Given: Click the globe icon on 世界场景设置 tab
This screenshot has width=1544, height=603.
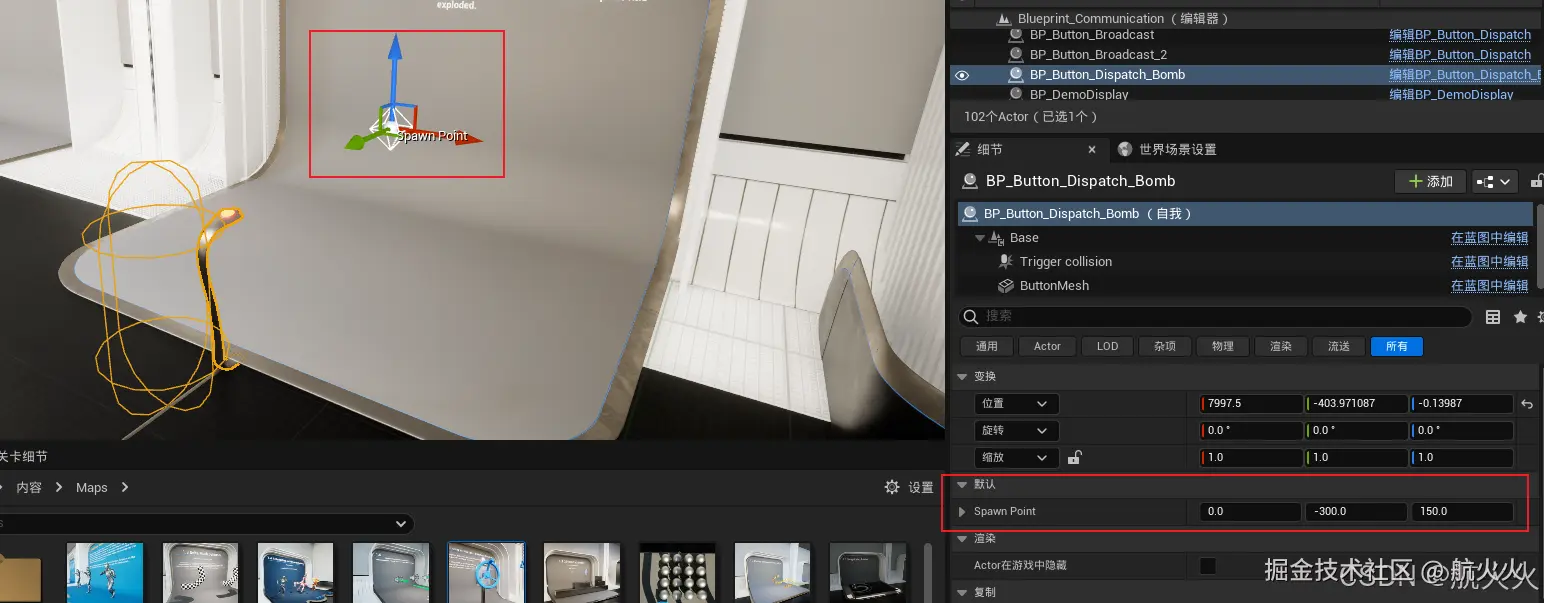Looking at the screenshot, I should click(1125, 149).
